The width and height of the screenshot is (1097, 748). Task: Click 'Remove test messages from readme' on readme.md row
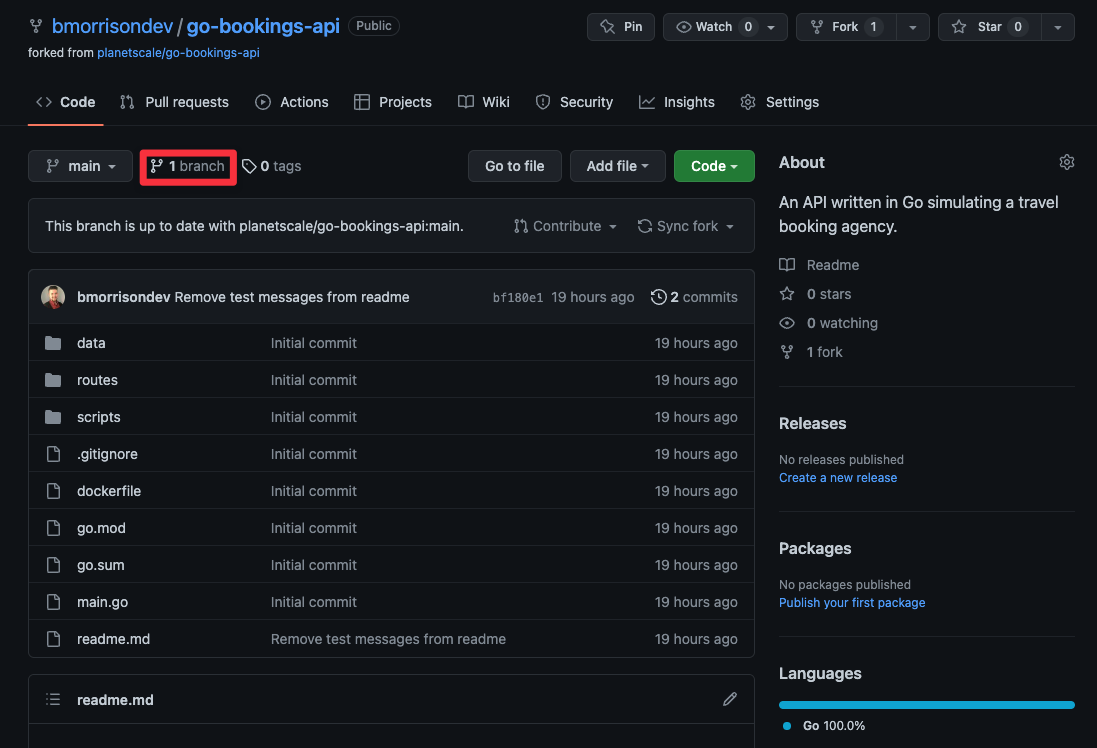(x=388, y=639)
